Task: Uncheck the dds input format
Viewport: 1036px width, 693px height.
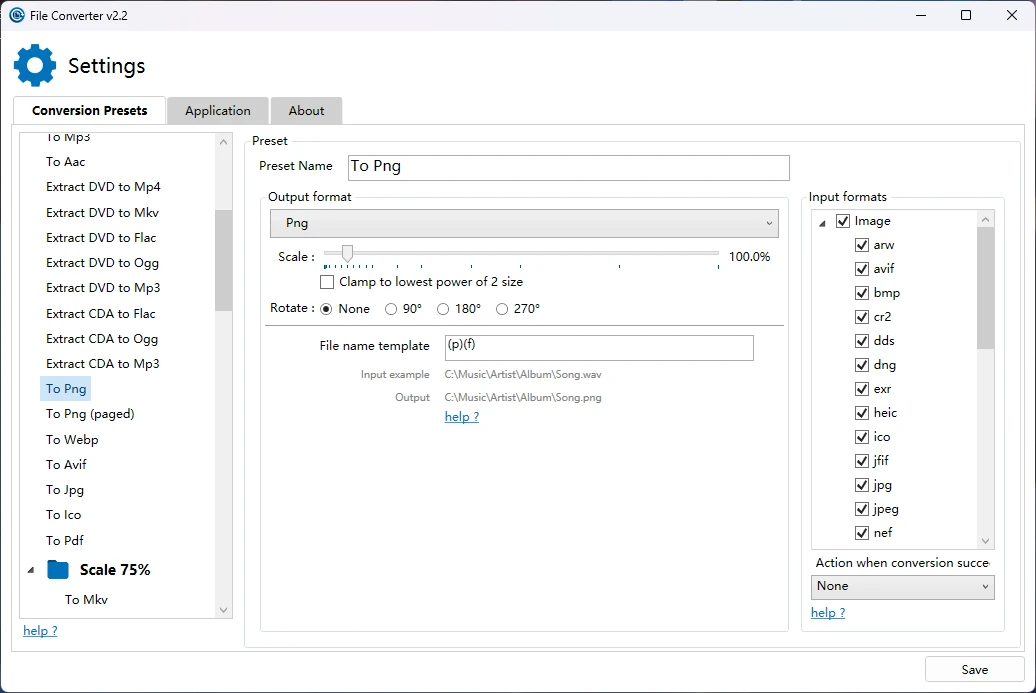Action: coord(862,341)
